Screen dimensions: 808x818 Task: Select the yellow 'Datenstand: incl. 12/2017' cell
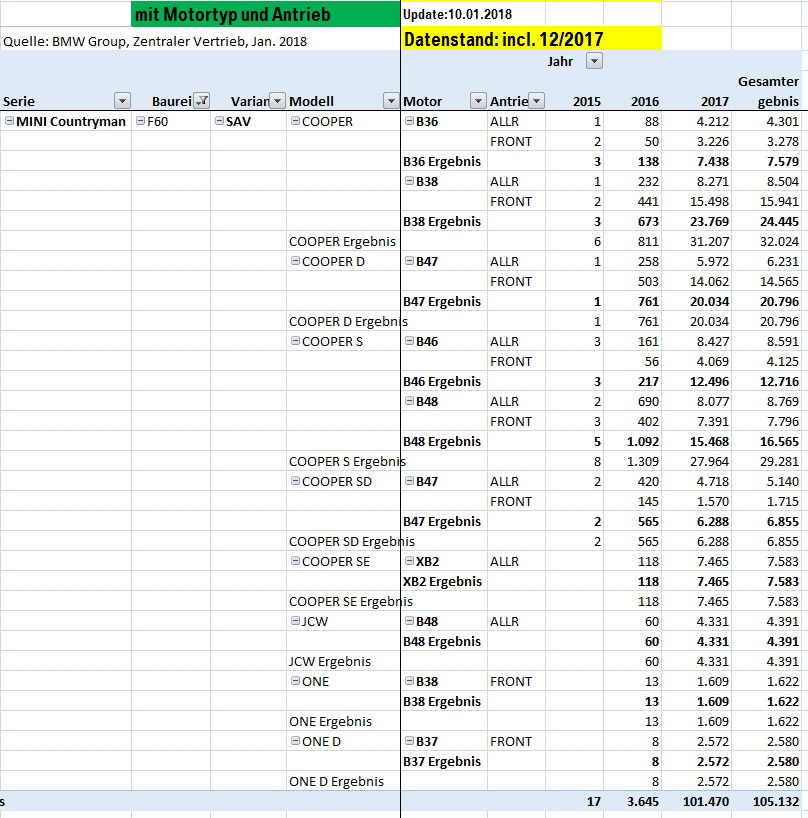532,39
